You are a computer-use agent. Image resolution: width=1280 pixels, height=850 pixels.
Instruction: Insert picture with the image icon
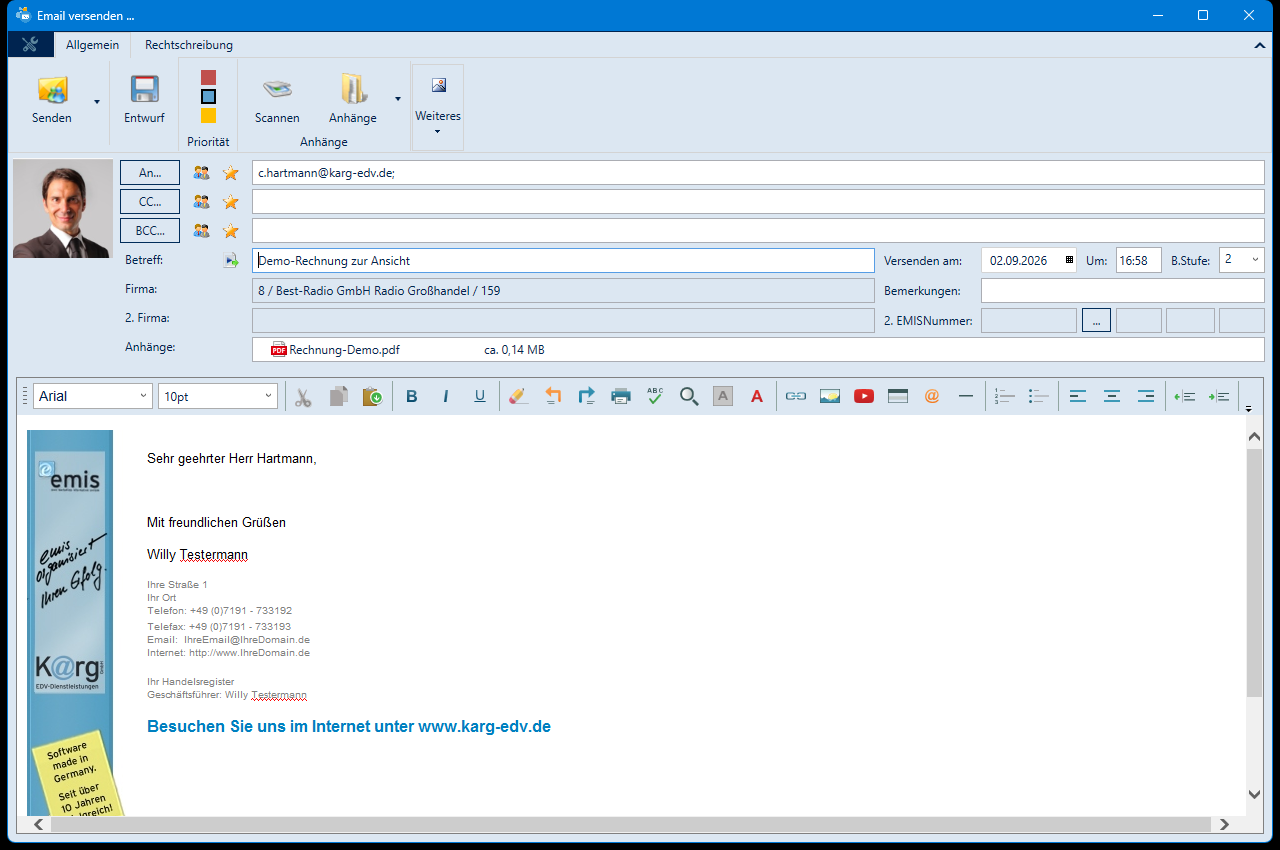pyautogui.click(x=830, y=396)
